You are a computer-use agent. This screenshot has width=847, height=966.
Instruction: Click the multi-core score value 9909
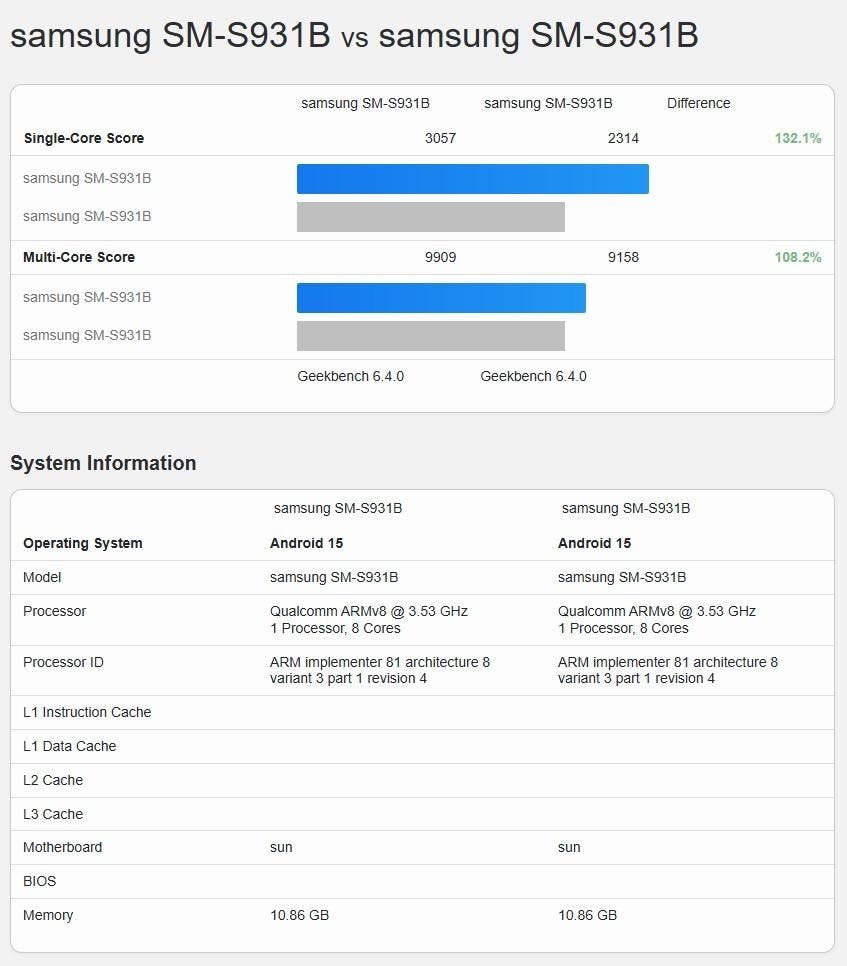pos(440,257)
